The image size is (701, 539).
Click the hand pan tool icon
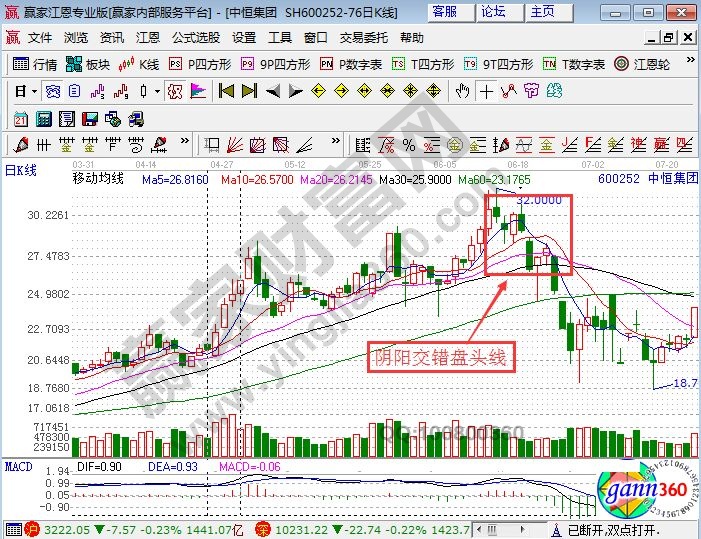[462, 91]
